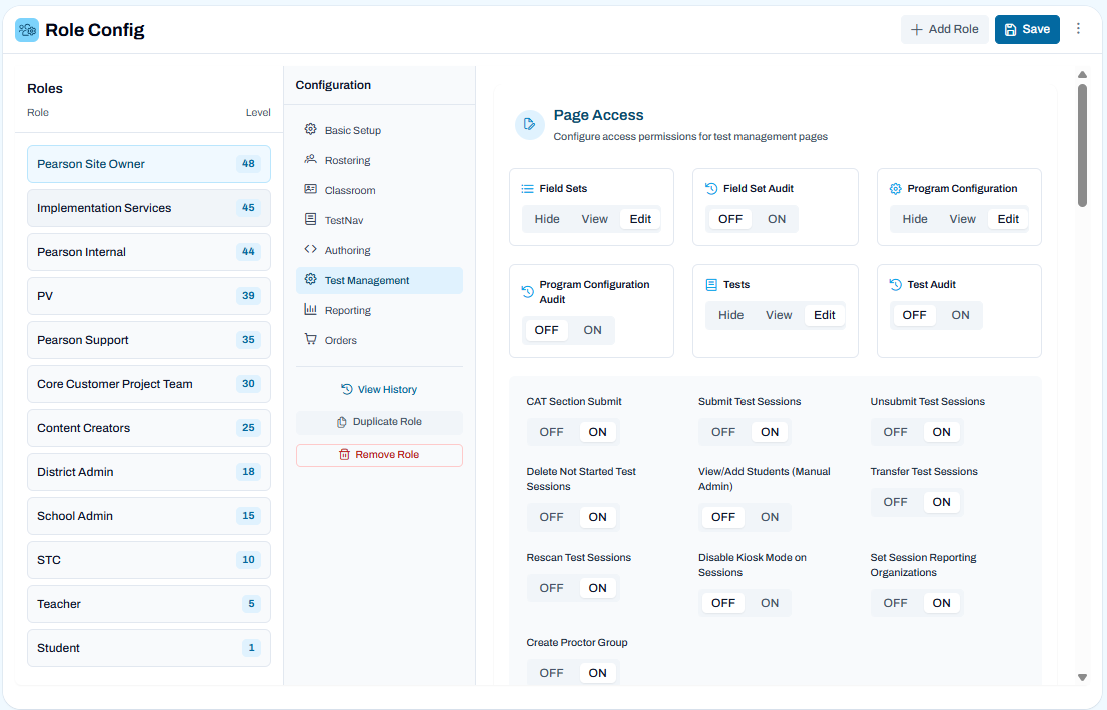This screenshot has width=1107, height=710.
Task: Turn Disable Kiosk Mode on Sessions ON
Action: (770, 603)
